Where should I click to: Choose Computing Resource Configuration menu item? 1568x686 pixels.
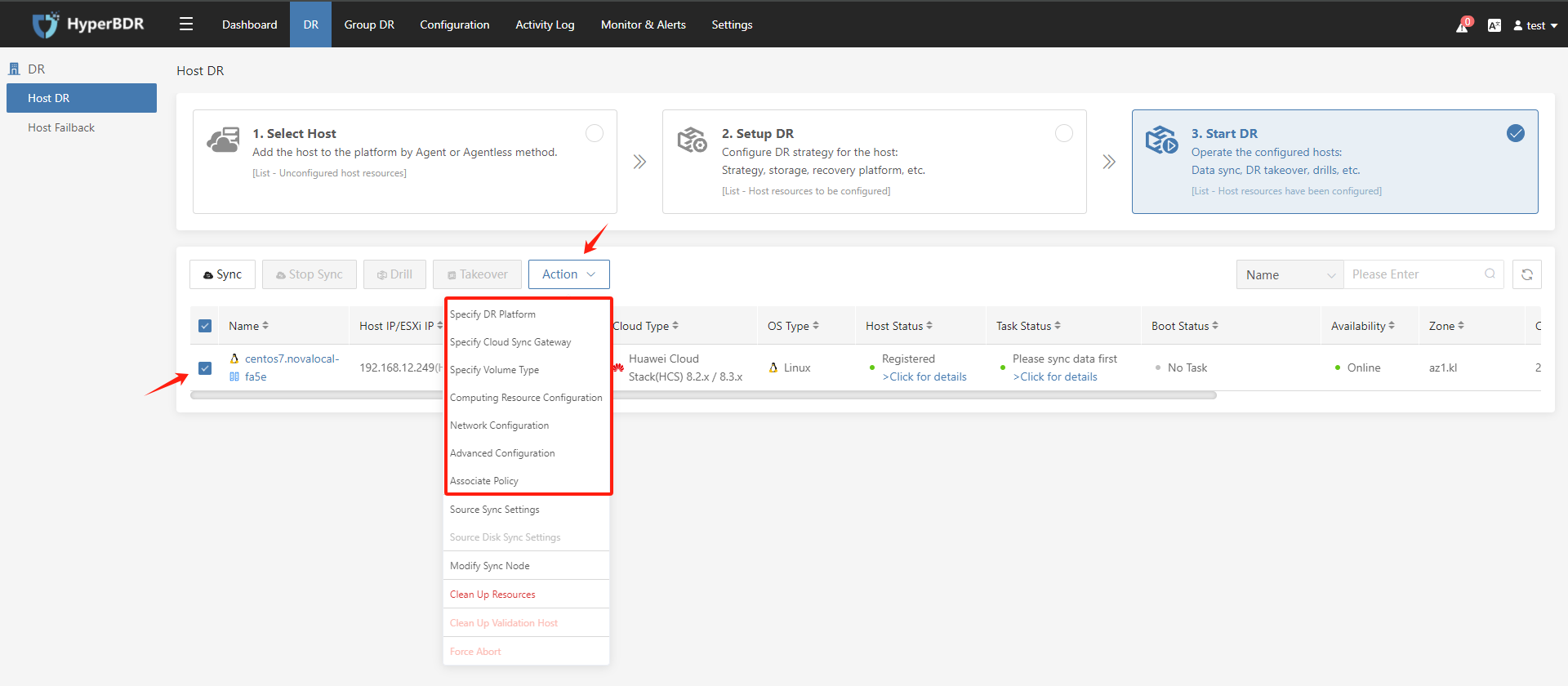pyautogui.click(x=527, y=398)
